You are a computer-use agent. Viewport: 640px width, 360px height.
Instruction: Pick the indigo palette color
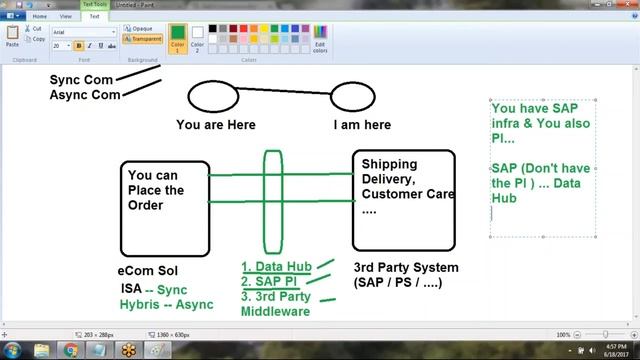(295, 29)
